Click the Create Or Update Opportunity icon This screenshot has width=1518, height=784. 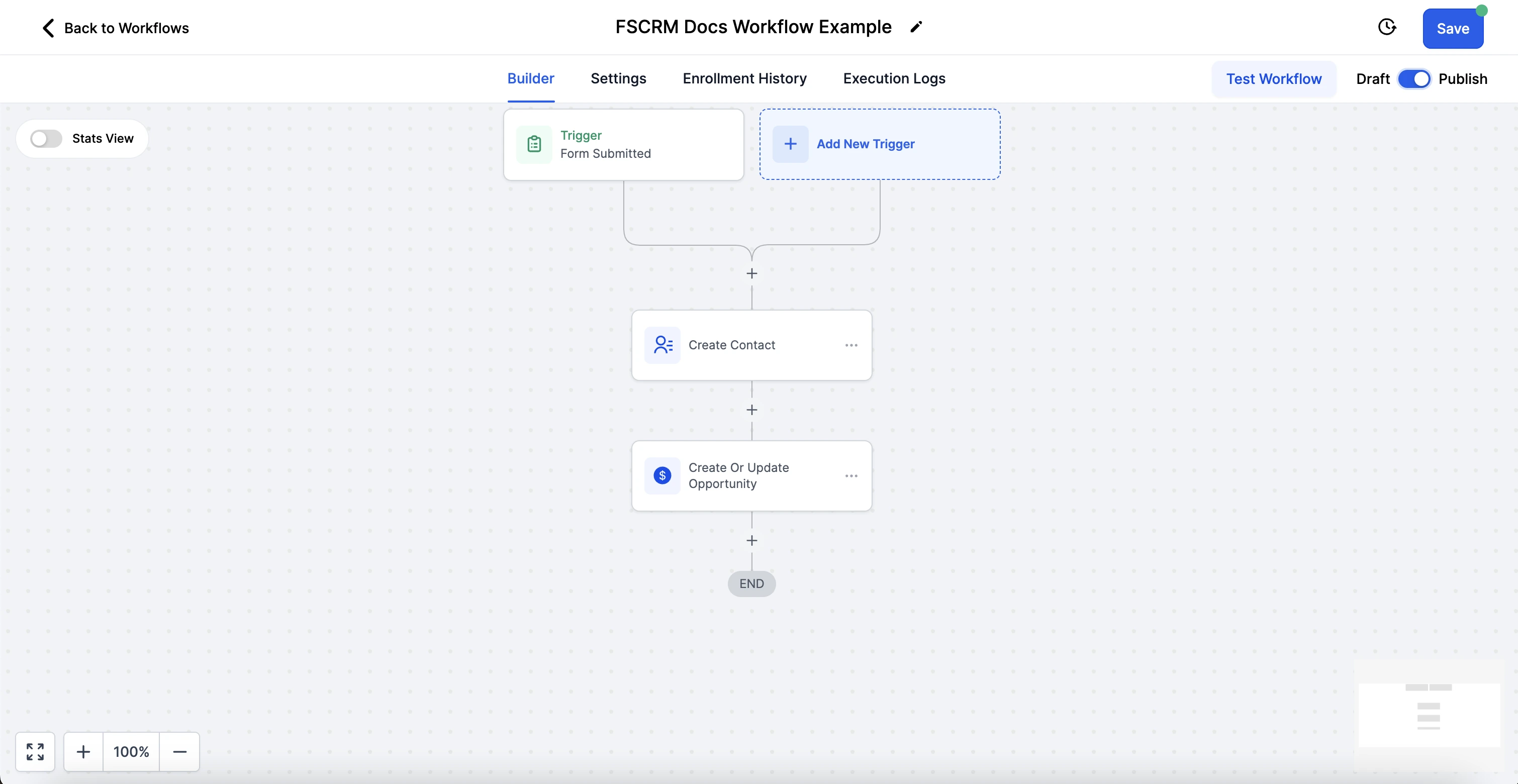[x=662, y=475]
